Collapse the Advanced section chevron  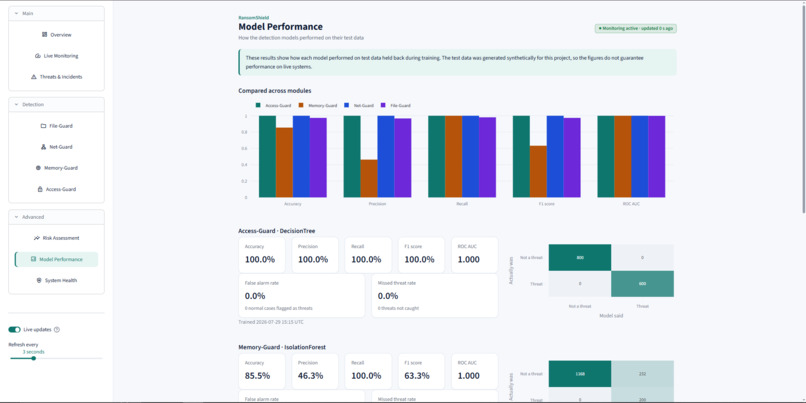(x=16, y=217)
